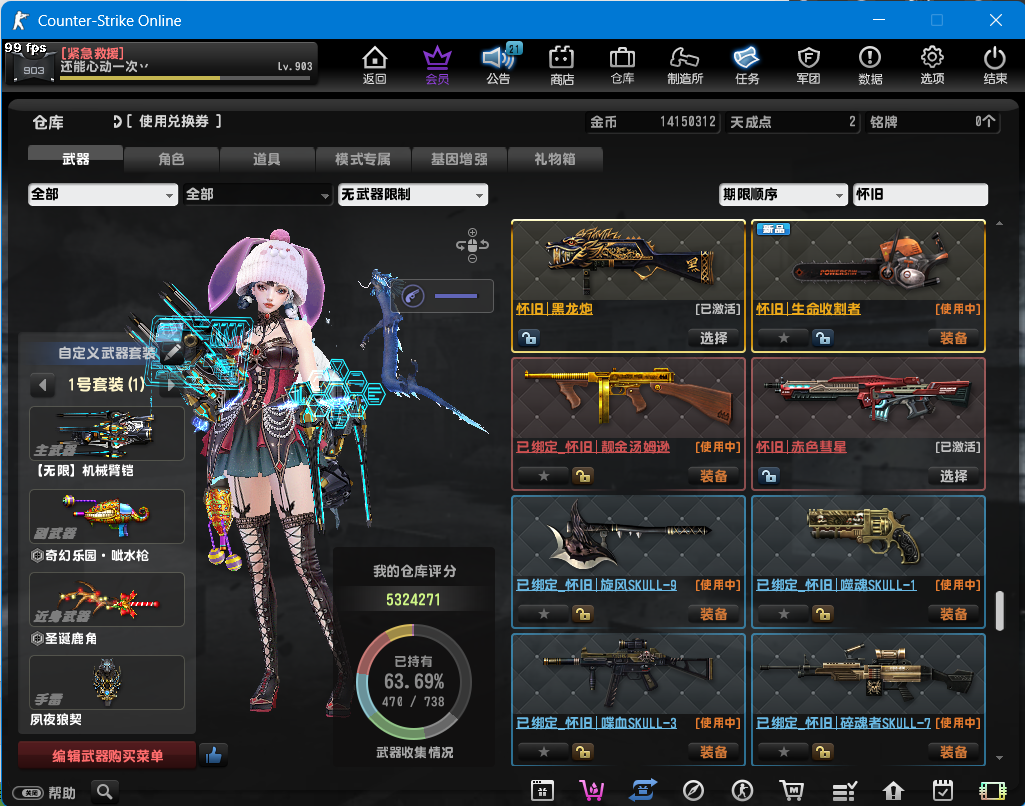Open the house alert icon in bottom bar
This screenshot has width=1025, height=806.
click(x=893, y=791)
